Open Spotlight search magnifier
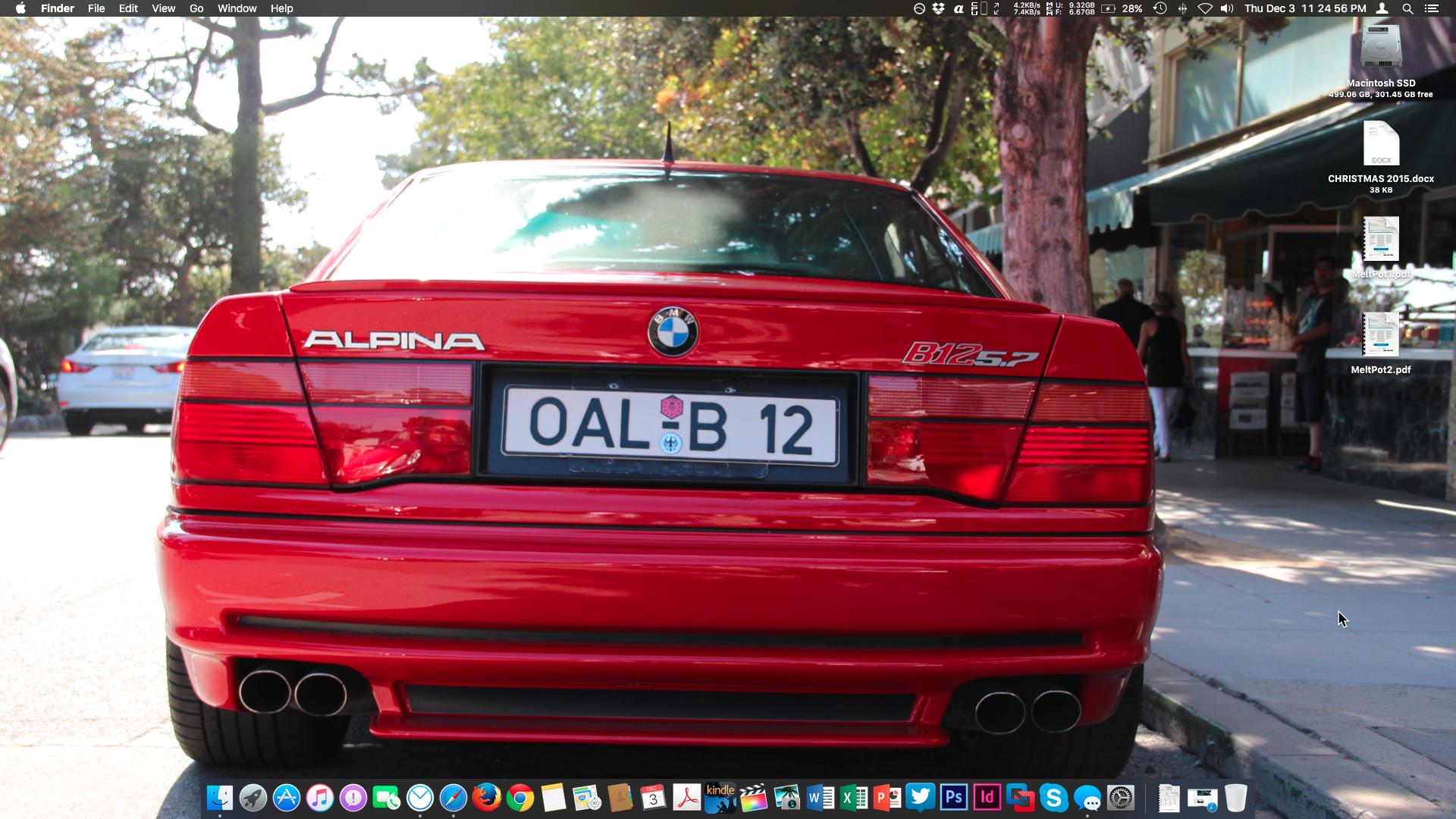Viewport: 1456px width, 819px height. [x=1407, y=8]
